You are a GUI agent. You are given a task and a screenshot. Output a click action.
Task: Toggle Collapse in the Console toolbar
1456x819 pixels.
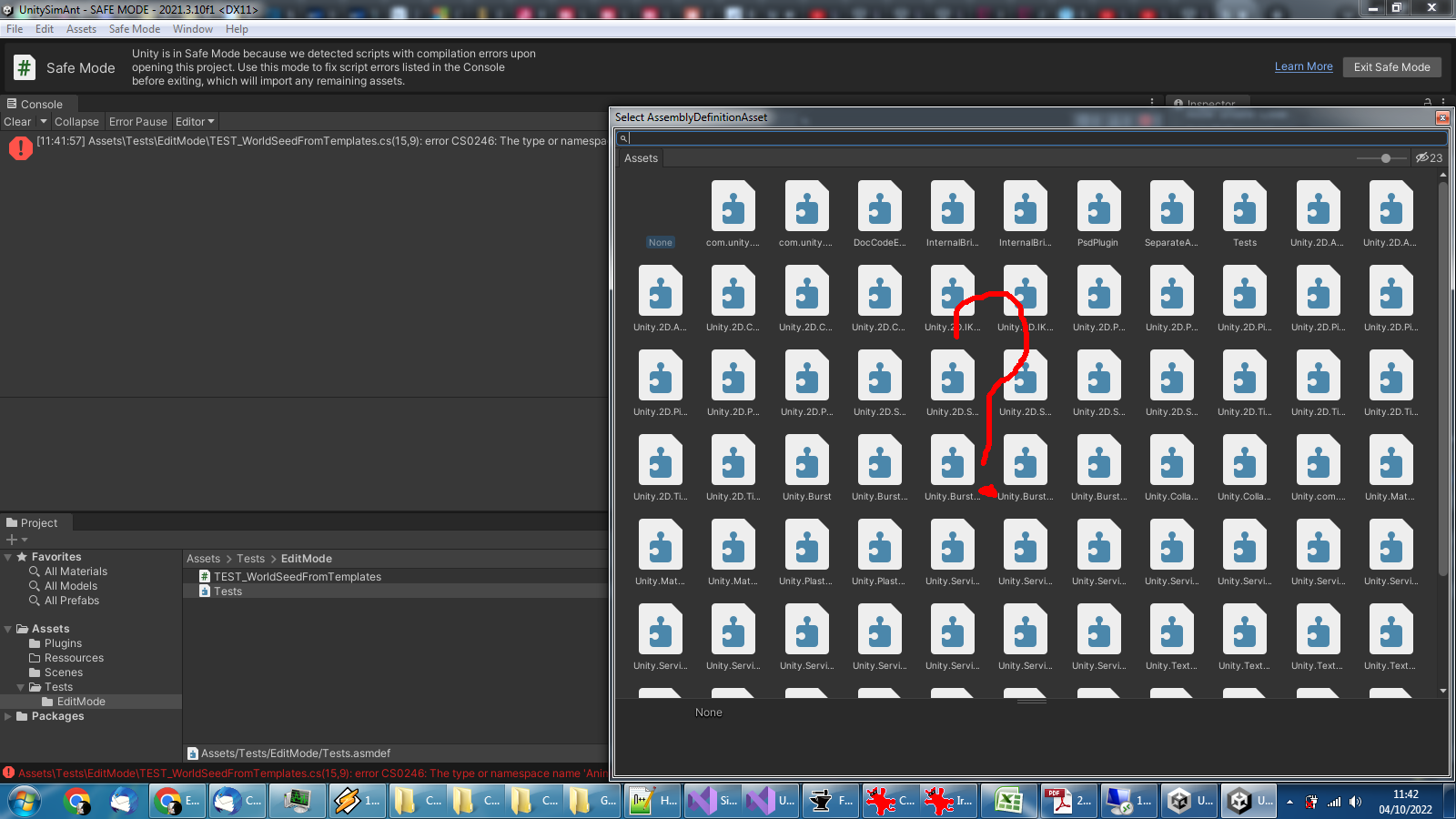click(x=76, y=122)
